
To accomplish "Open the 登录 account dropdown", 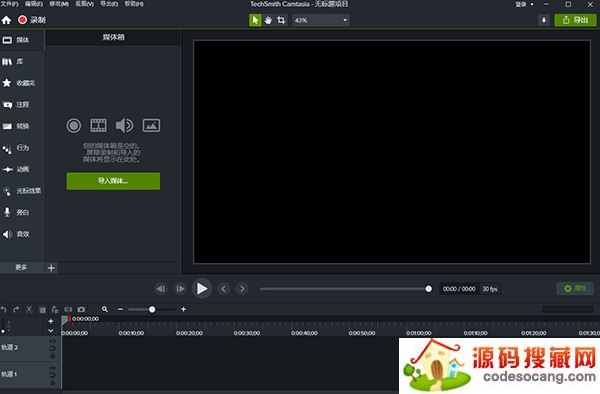I will (524, 4).
